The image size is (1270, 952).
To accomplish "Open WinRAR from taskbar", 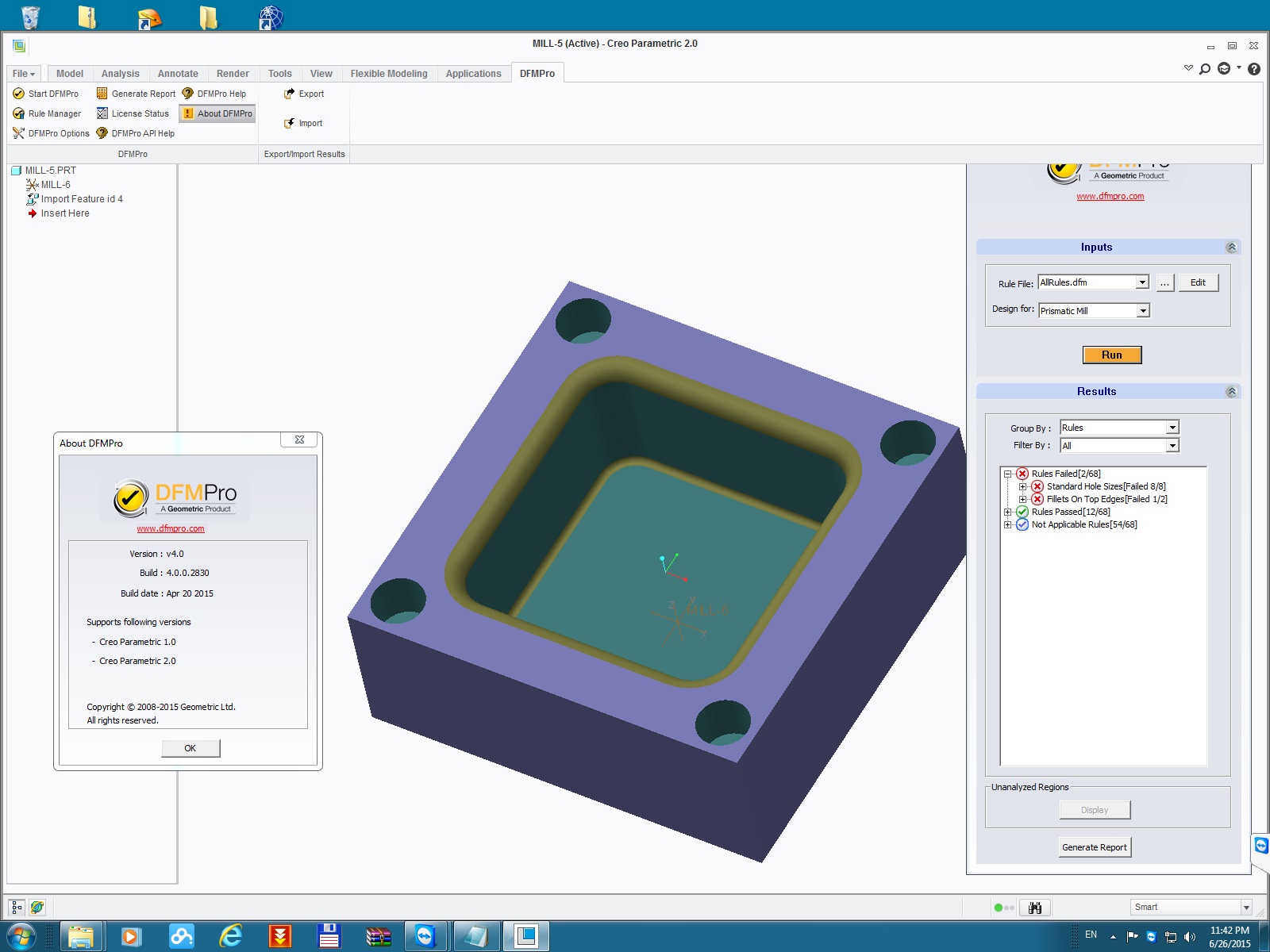I will tap(379, 937).
